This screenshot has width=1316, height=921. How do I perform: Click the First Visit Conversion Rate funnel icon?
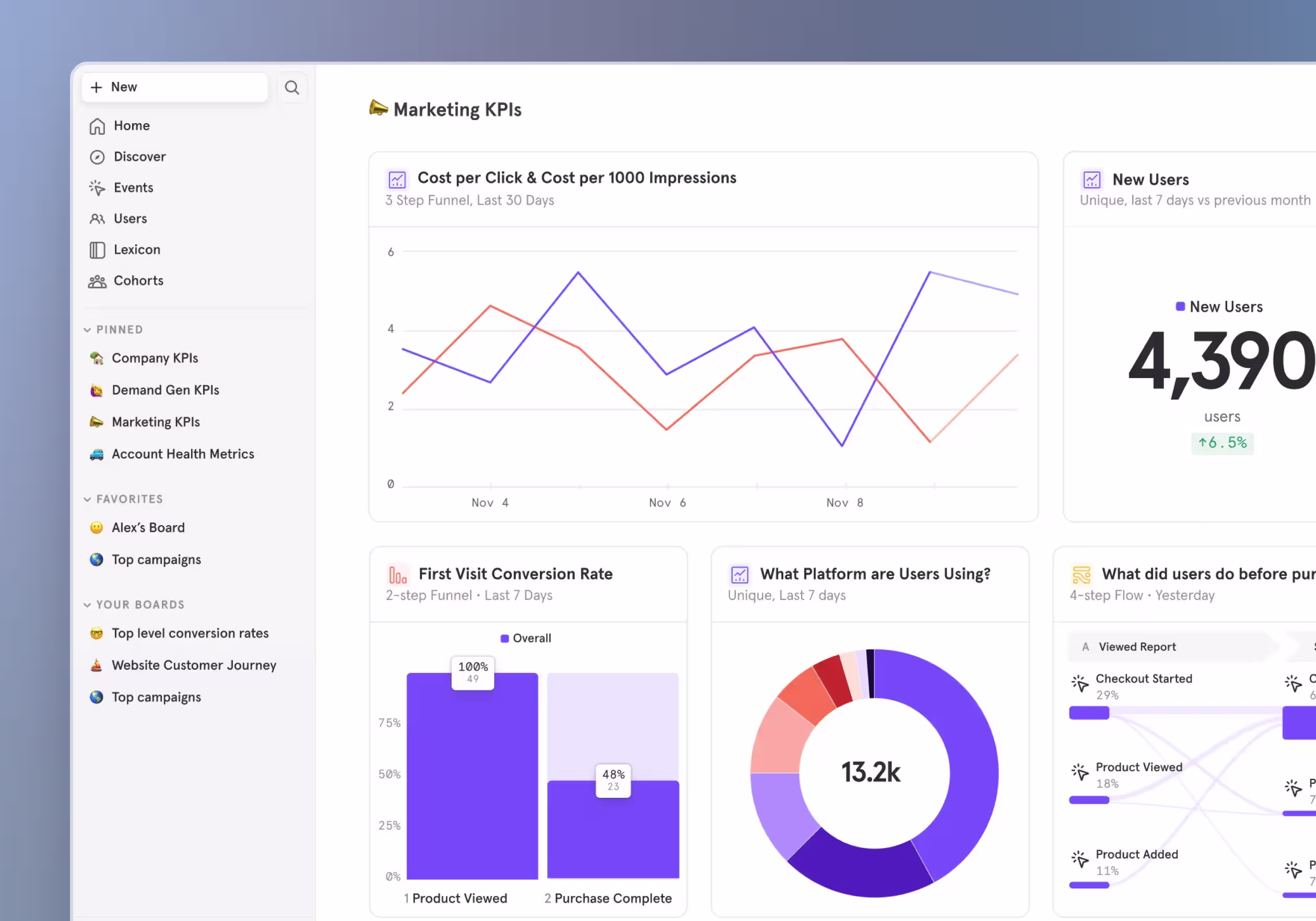pos(398,574)
